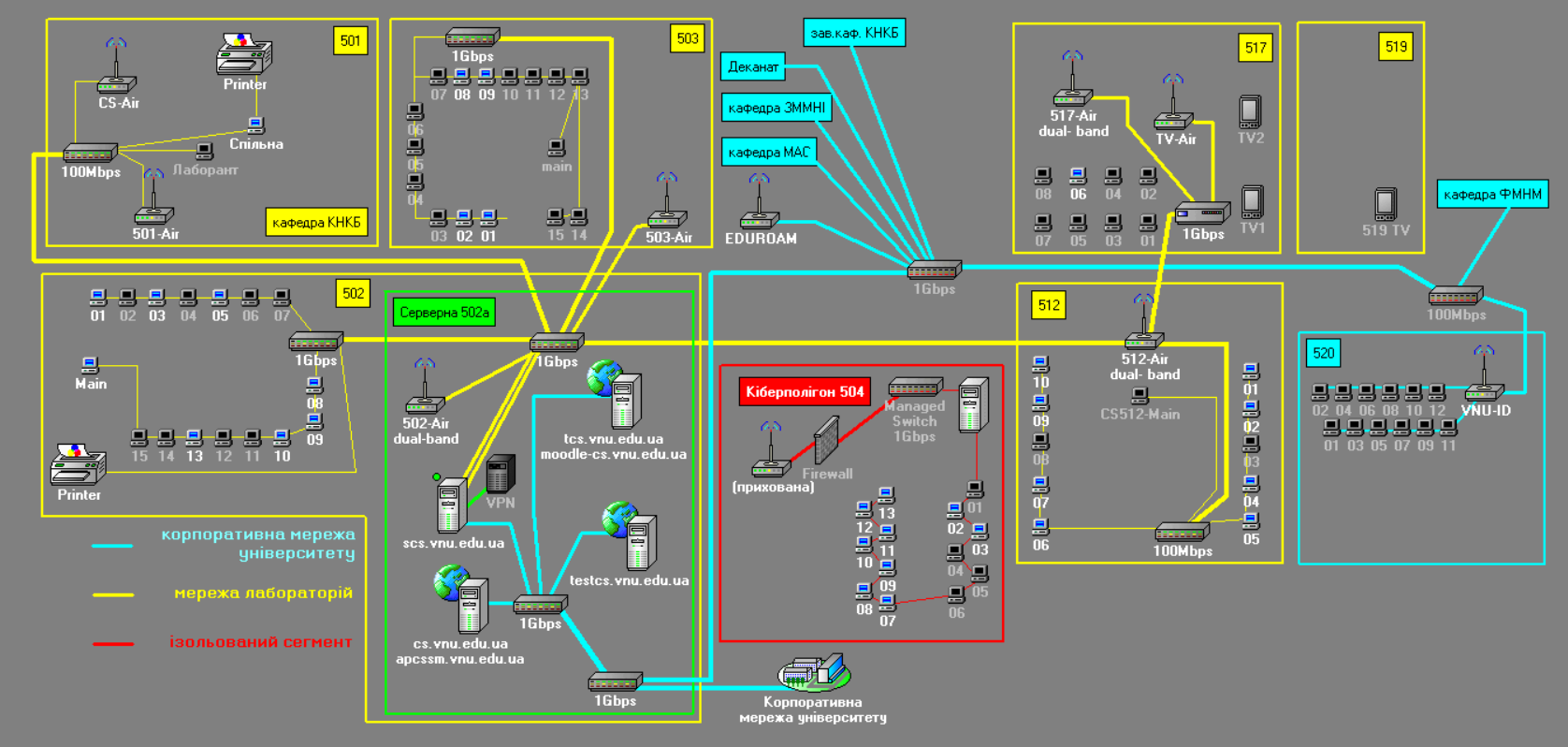Click the Серверна 502а green label
The image size is (1568, 747).
click(x=443, y=313)
